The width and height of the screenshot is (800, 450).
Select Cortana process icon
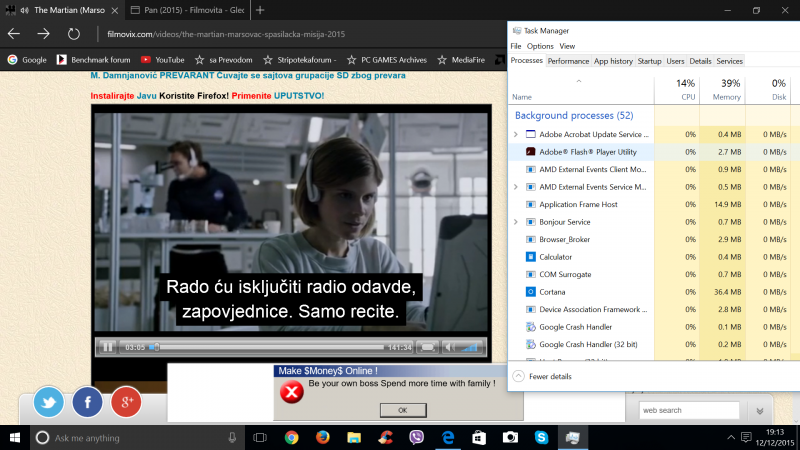(x=531, y=292)
